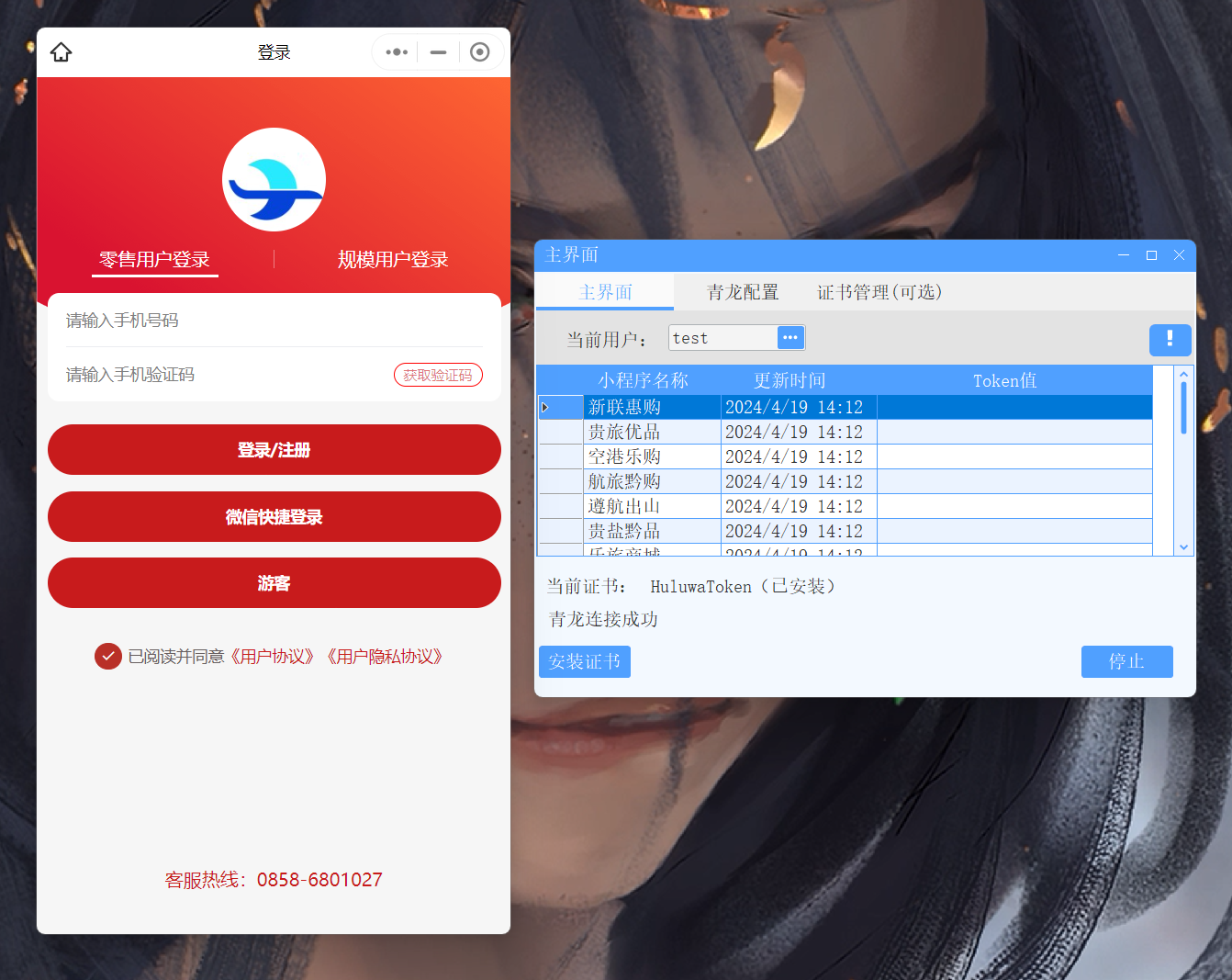This screenshot has width=1232, height=980.
Task: Click the HuluwaToken（已安装） text
Action: pyautogui.click(x=745, y=586)
